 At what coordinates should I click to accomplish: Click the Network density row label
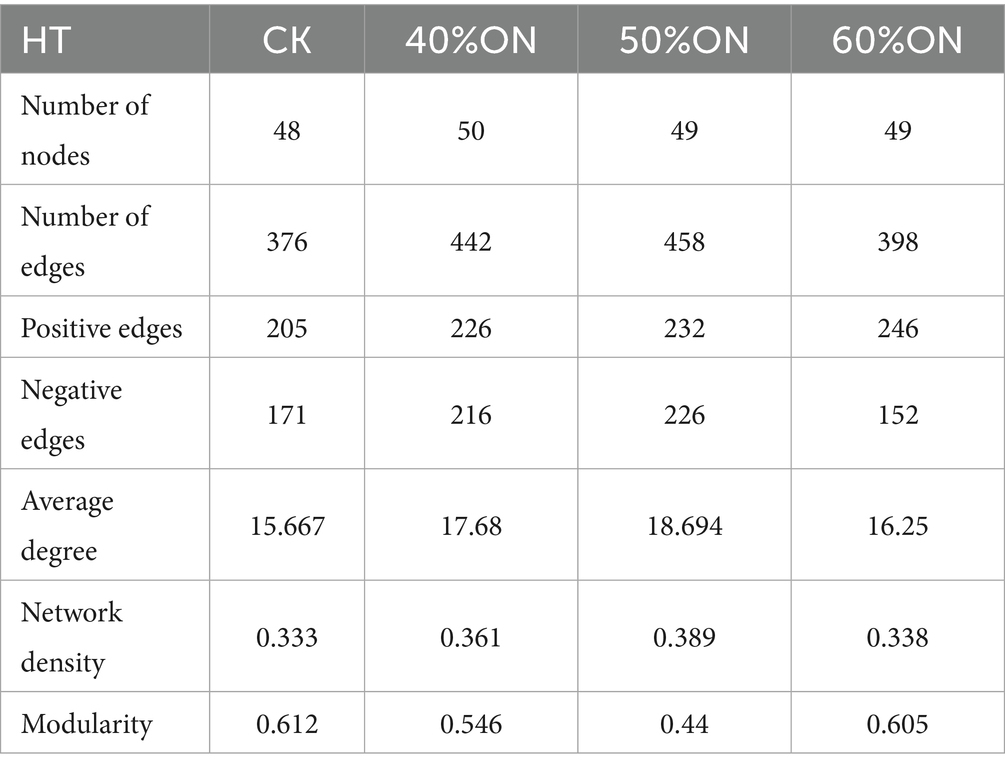[x=71, y=636]
